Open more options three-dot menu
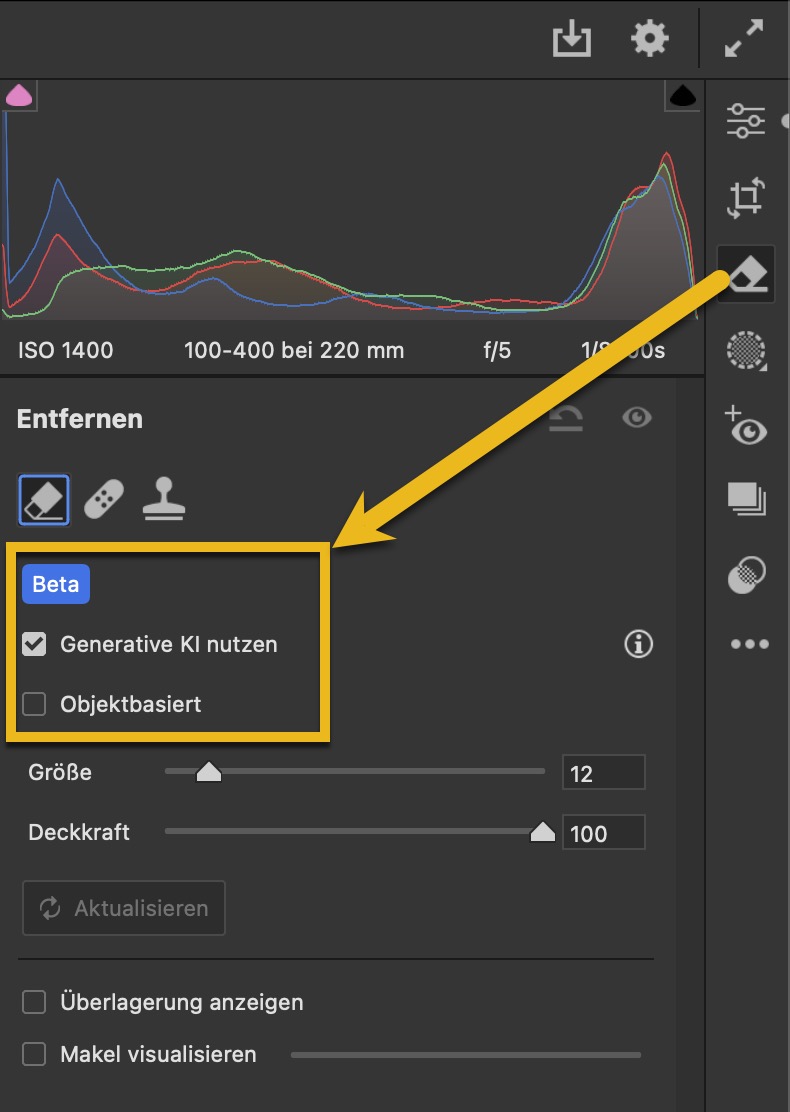This screenshot has width=790, height=1112. tap(749, 645)
